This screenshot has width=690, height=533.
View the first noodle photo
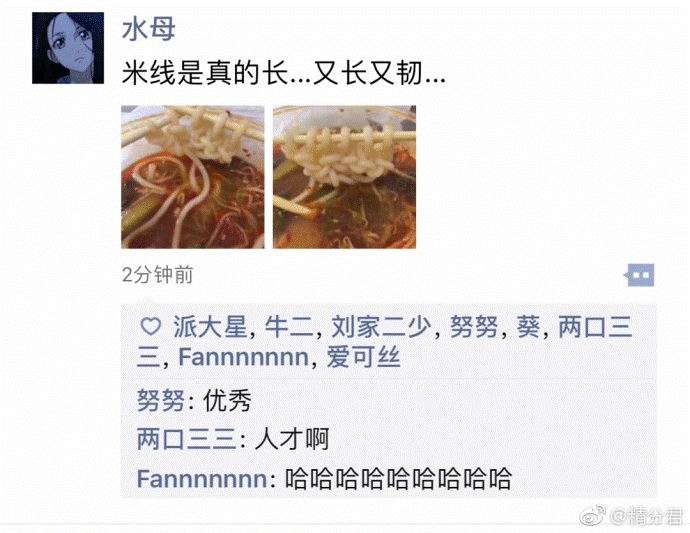193,177
